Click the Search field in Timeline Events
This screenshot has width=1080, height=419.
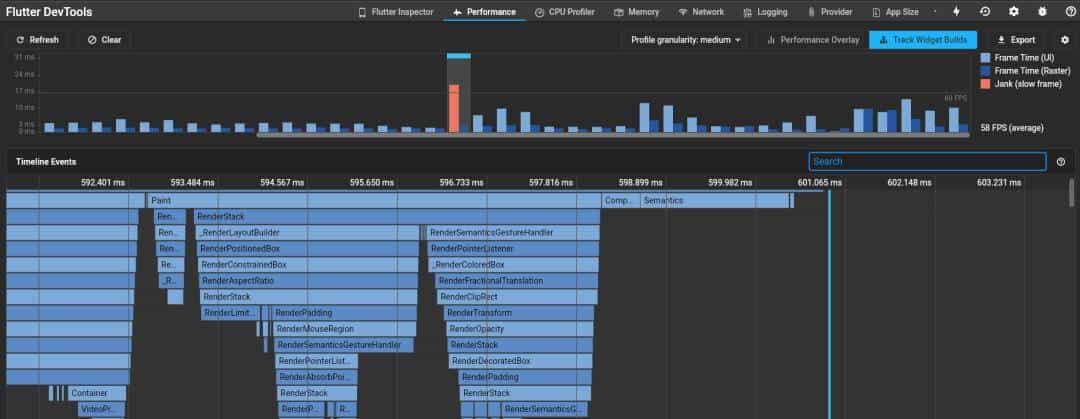coord(927,161)
